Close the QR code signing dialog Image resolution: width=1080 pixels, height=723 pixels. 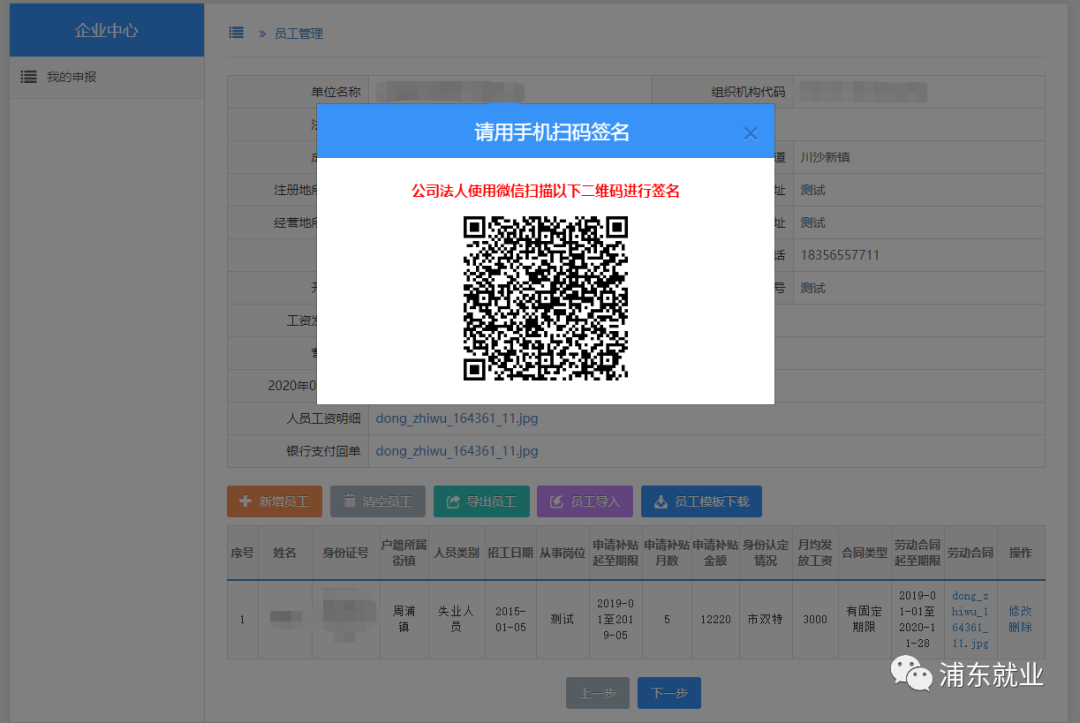coord(750,134)
